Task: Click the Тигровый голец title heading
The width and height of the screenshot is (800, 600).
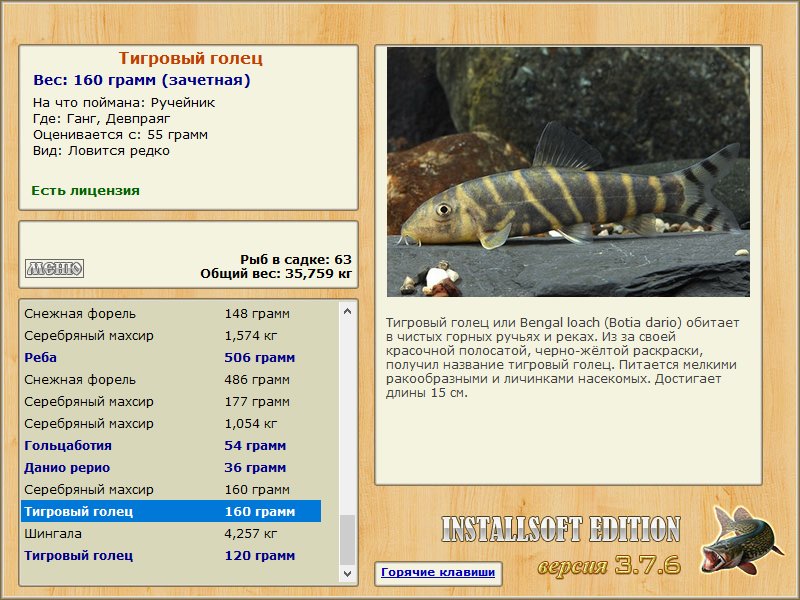Action: [190, 58]
